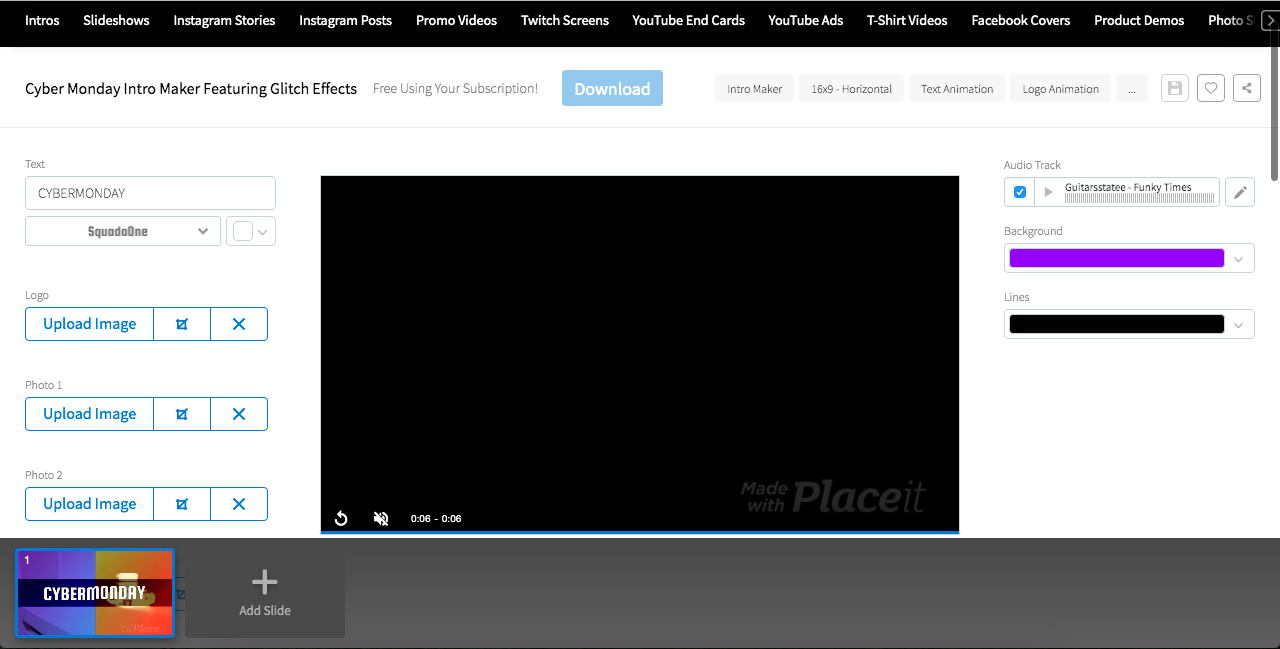
Task: Click the video progress bar
Action: (639, 532)
